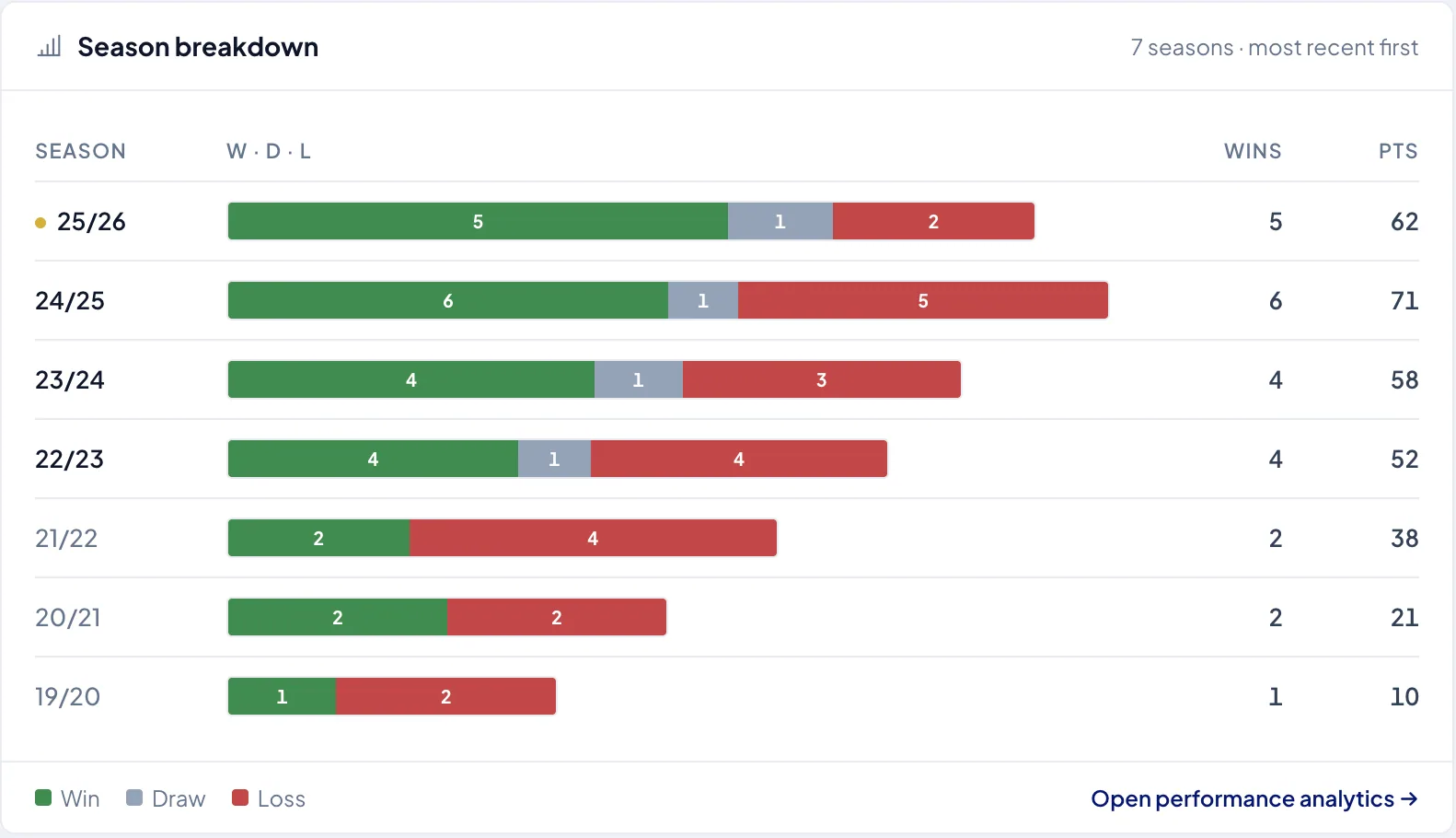Click the green wins segment for 20/21
The width and height of the screenshot is (1456, 838).
pyautogui.click(x=338, y=617)
